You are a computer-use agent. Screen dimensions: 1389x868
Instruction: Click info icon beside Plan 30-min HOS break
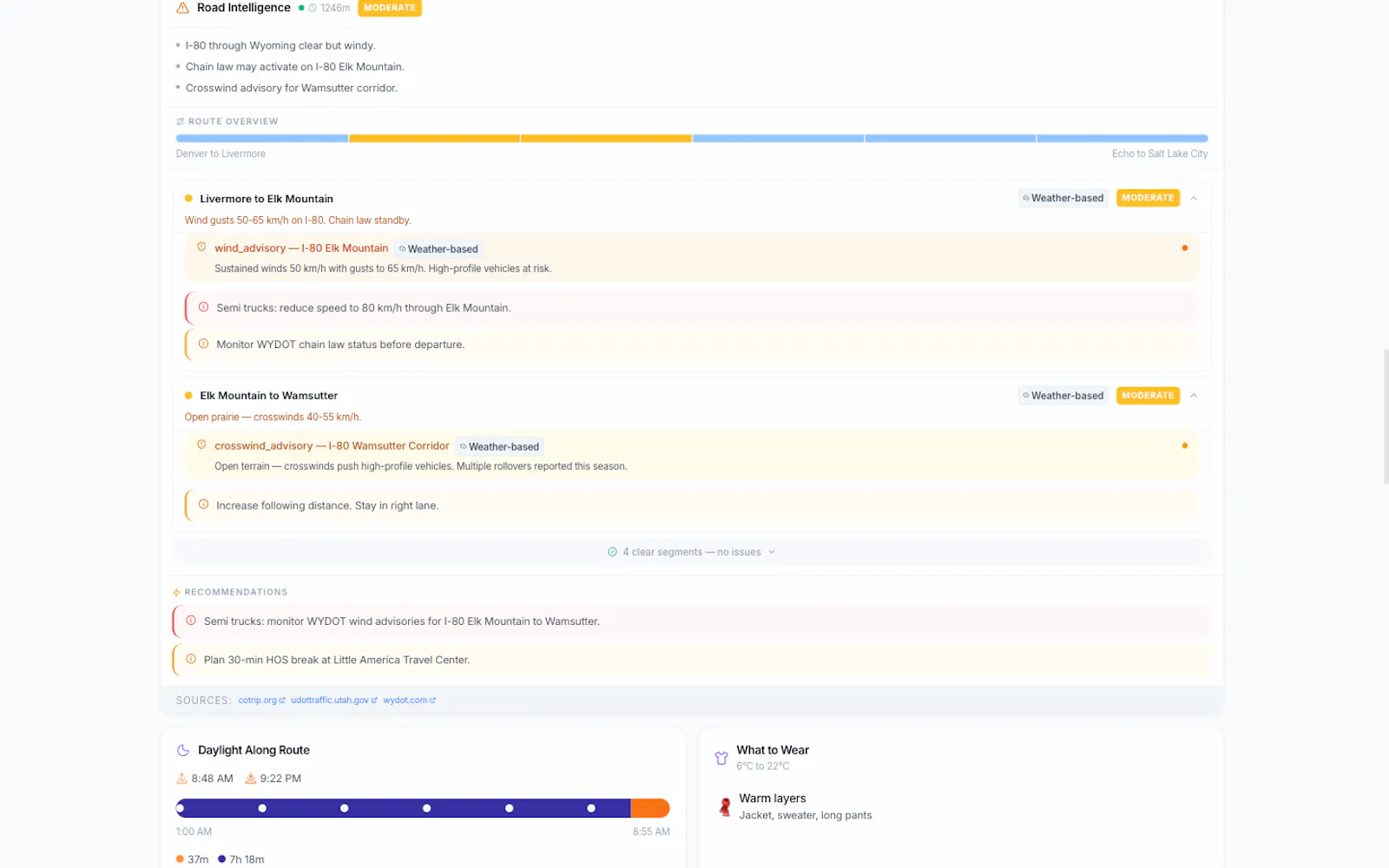pyautogui.click(x=191, y=660)
